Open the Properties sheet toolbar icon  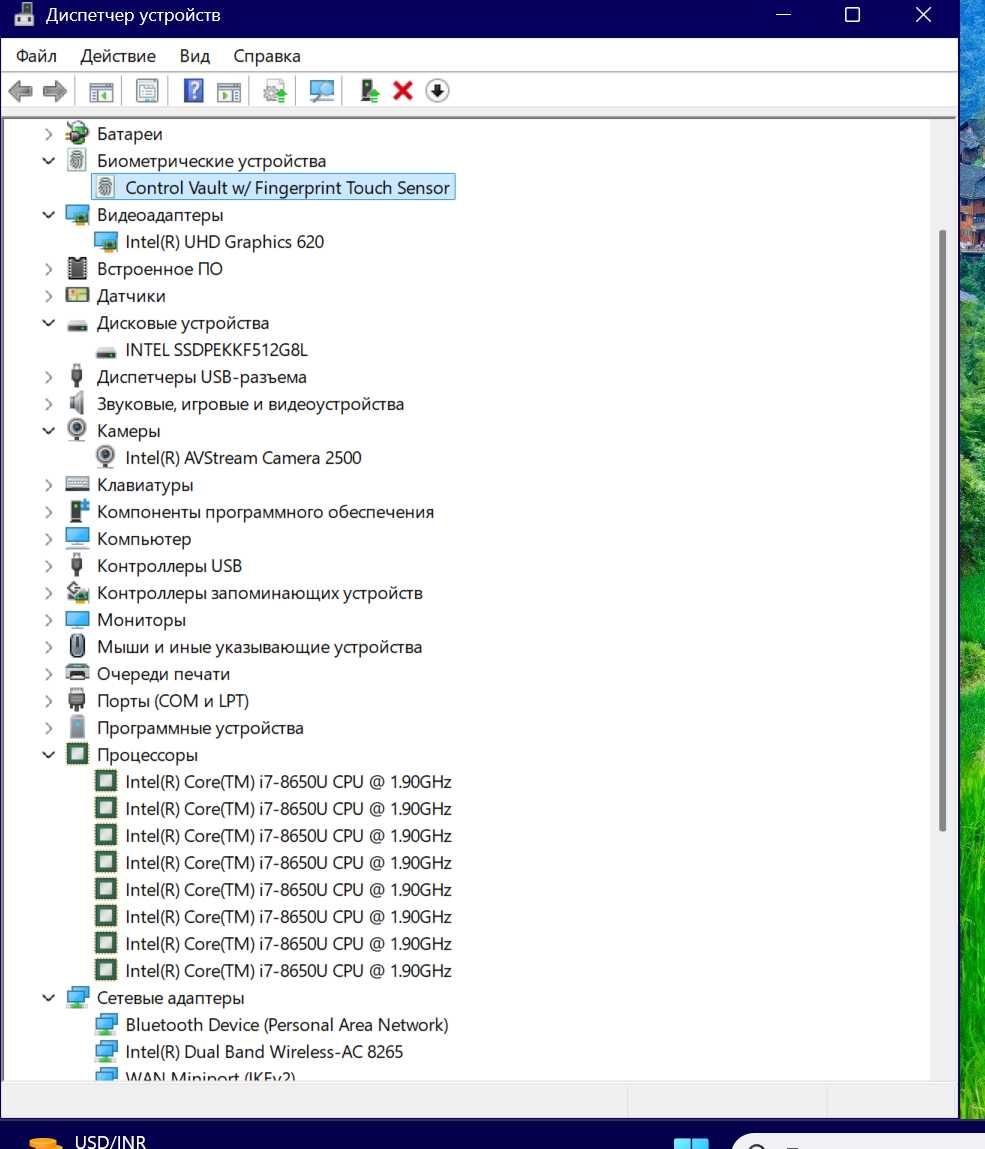[147, 91]
